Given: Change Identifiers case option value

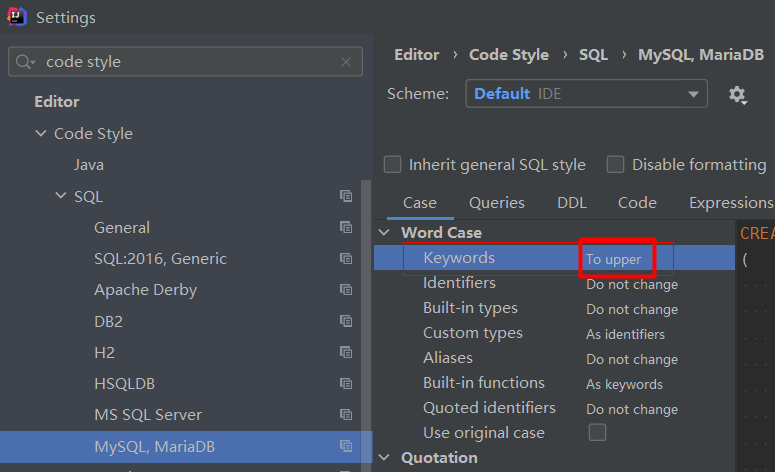Looking at the screenshot, I should [632, 285].
